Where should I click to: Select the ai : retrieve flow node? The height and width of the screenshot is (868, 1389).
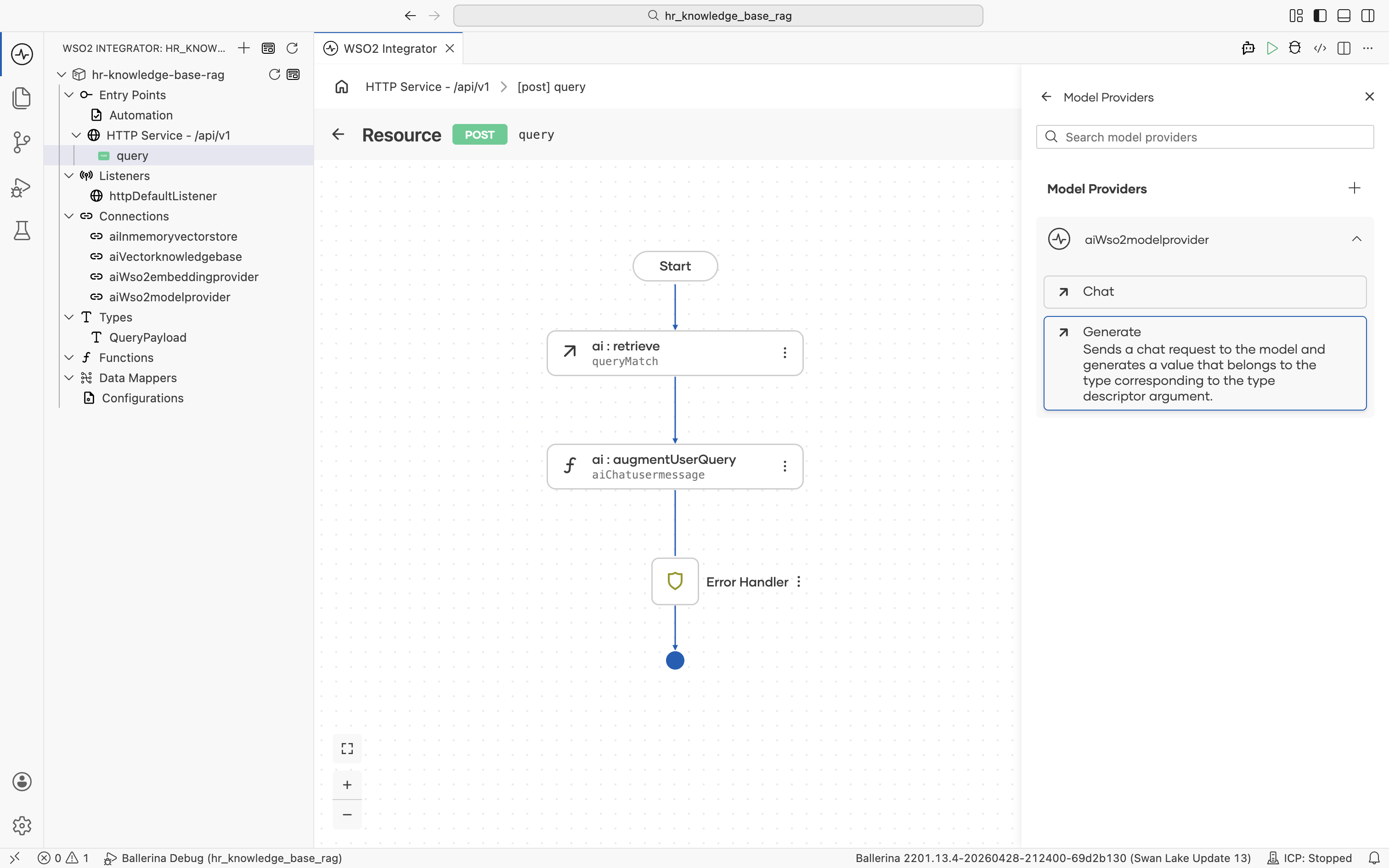pos(675,353)
